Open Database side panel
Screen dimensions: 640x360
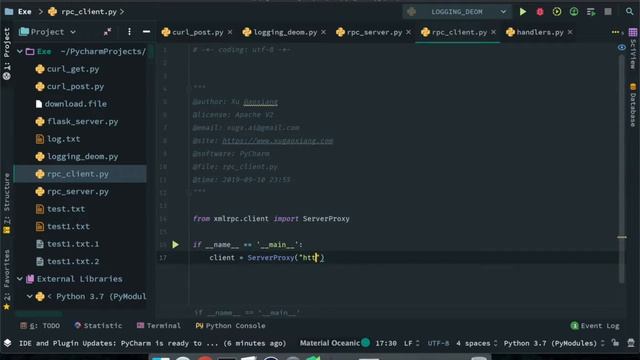point(633,105)
